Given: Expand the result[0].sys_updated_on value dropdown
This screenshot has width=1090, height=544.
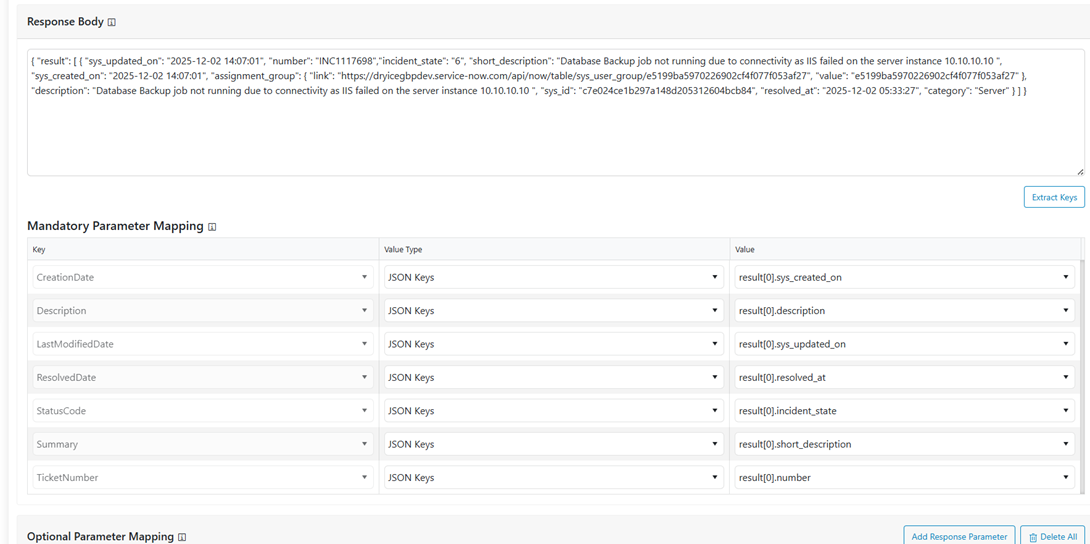Looking at the screenshot, I should (x=904, y=344).
